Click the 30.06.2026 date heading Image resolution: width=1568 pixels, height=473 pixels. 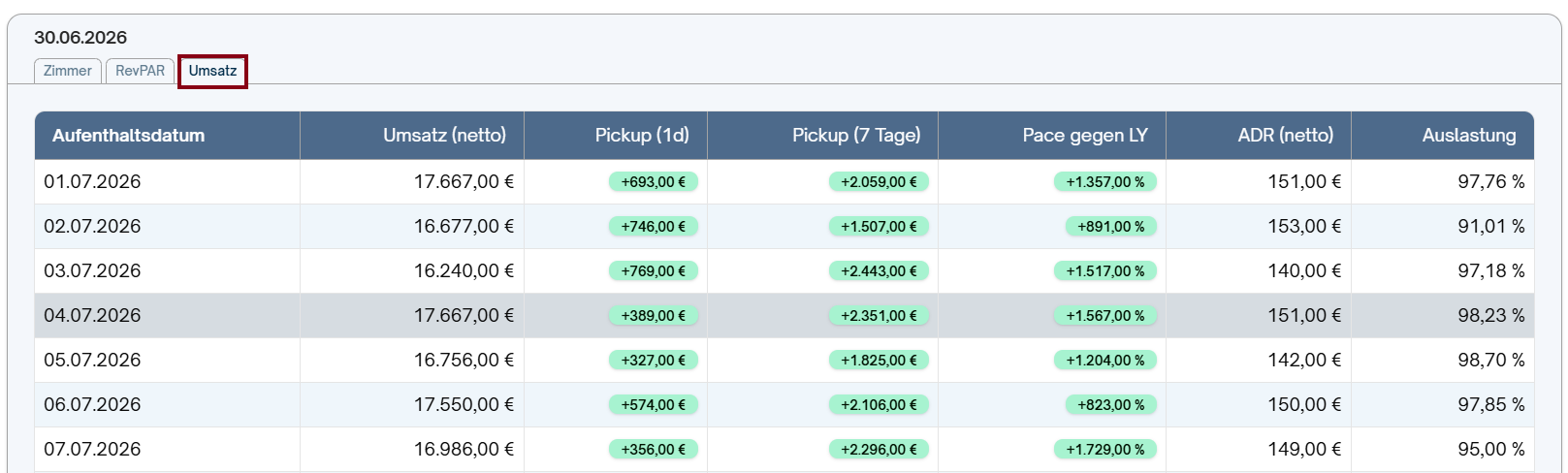click(80, 38)
